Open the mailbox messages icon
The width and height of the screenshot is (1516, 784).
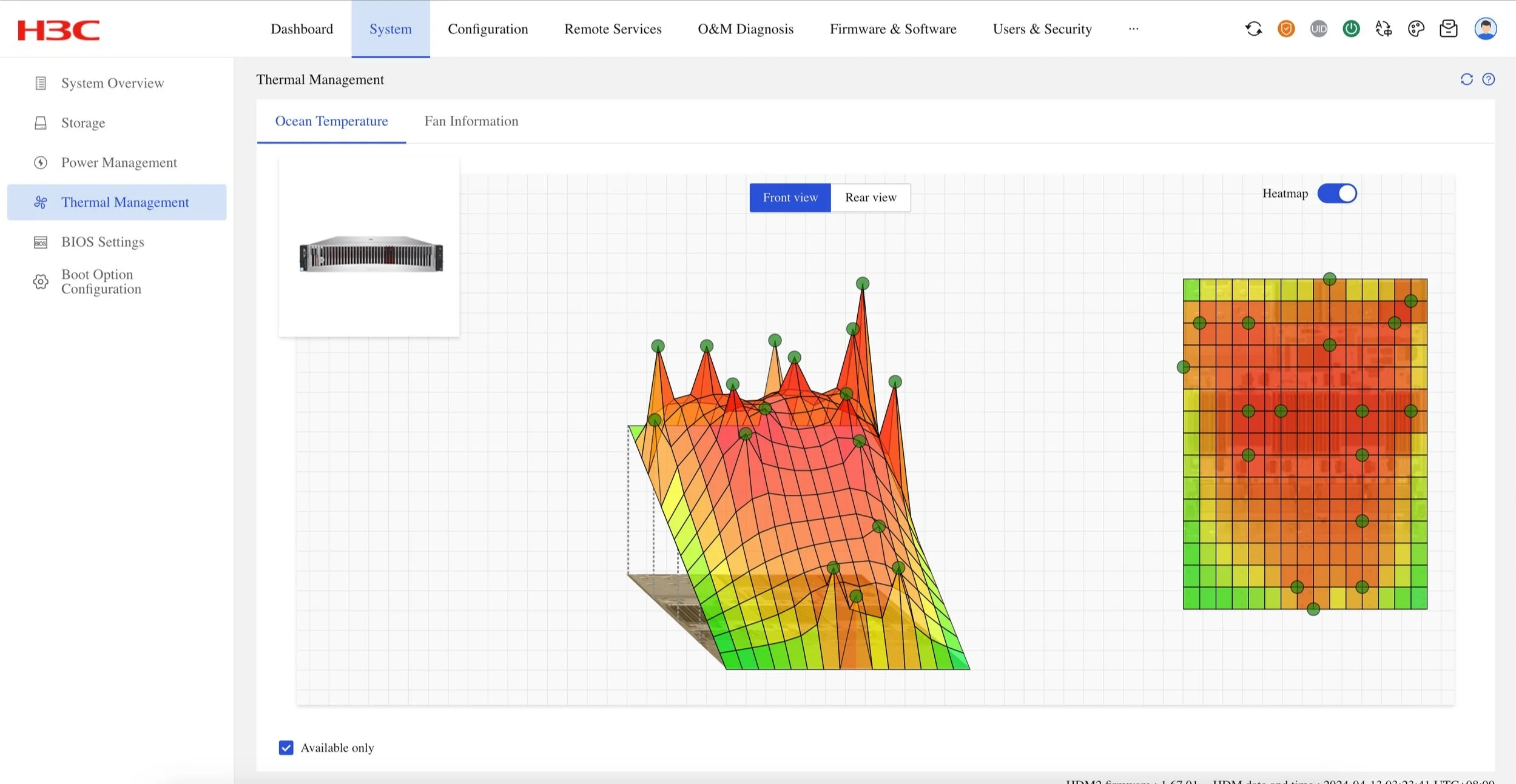coord(1448,28)
